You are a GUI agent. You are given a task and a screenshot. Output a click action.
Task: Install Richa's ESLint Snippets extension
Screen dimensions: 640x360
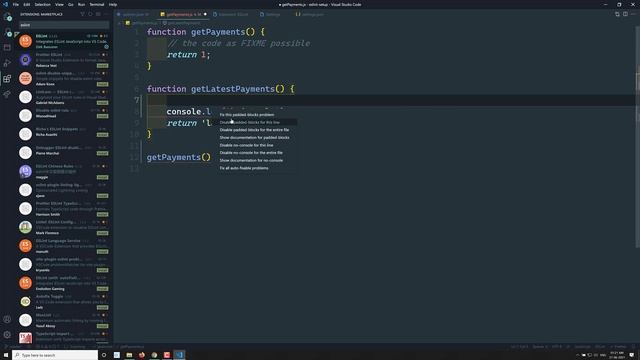(x=102, y=135)
